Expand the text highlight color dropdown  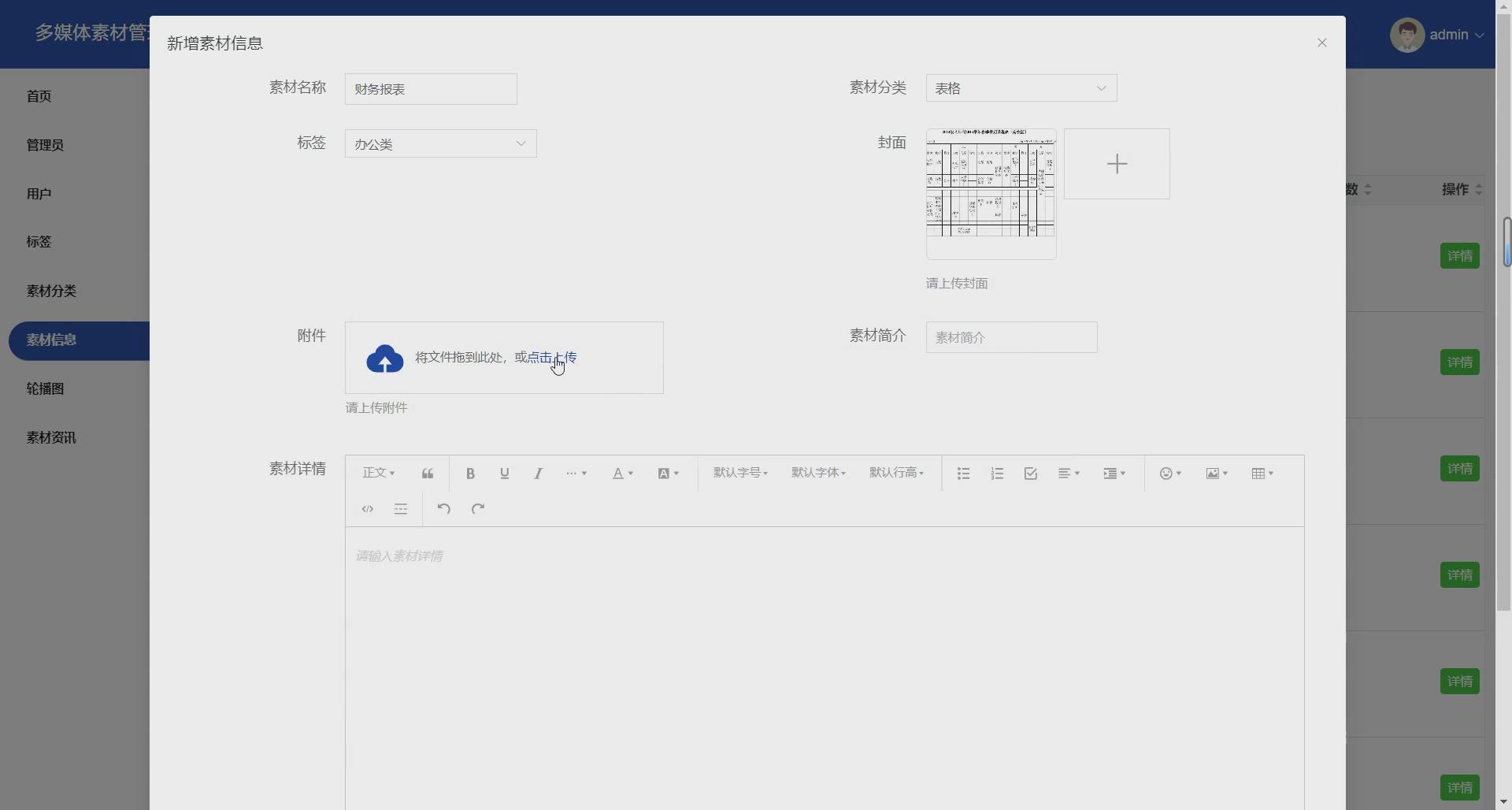point(669,473)
